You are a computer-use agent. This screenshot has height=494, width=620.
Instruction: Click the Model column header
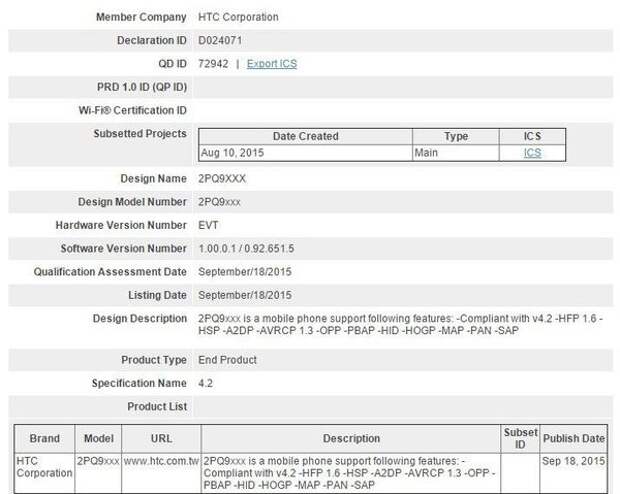click(98, 439)
